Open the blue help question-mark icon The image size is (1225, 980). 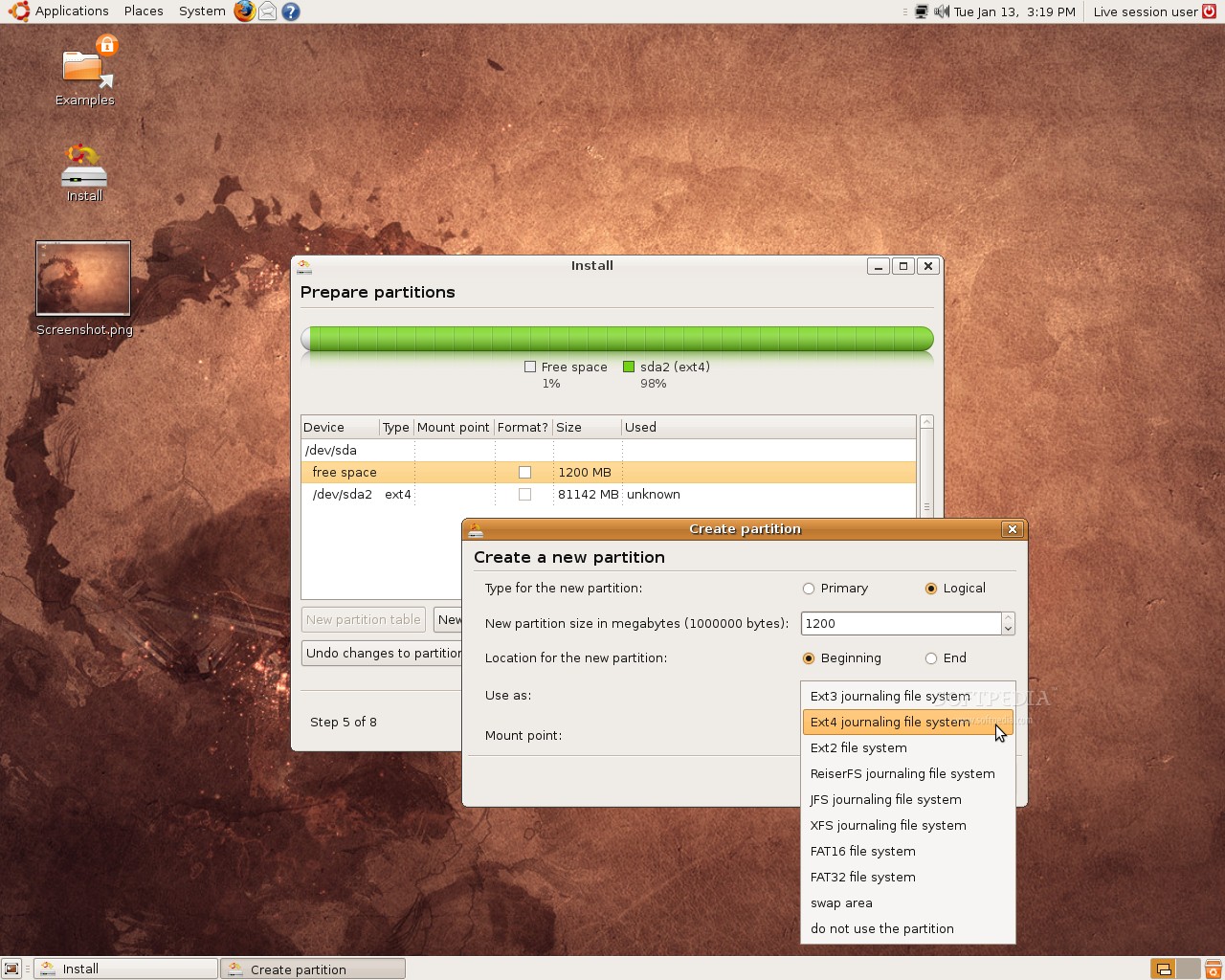click(x=291, y=11)
